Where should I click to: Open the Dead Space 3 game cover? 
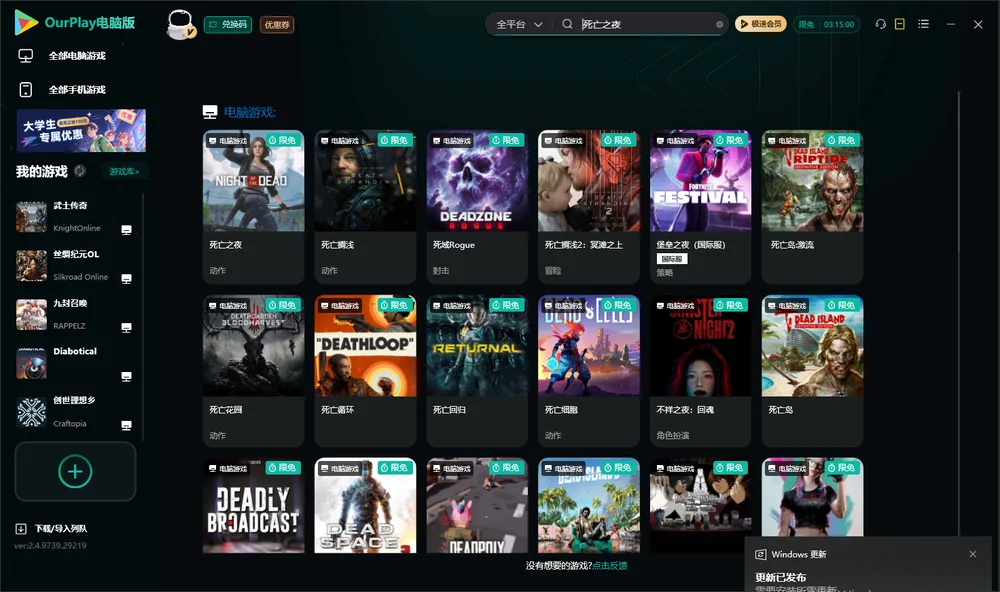coord(365,505)
